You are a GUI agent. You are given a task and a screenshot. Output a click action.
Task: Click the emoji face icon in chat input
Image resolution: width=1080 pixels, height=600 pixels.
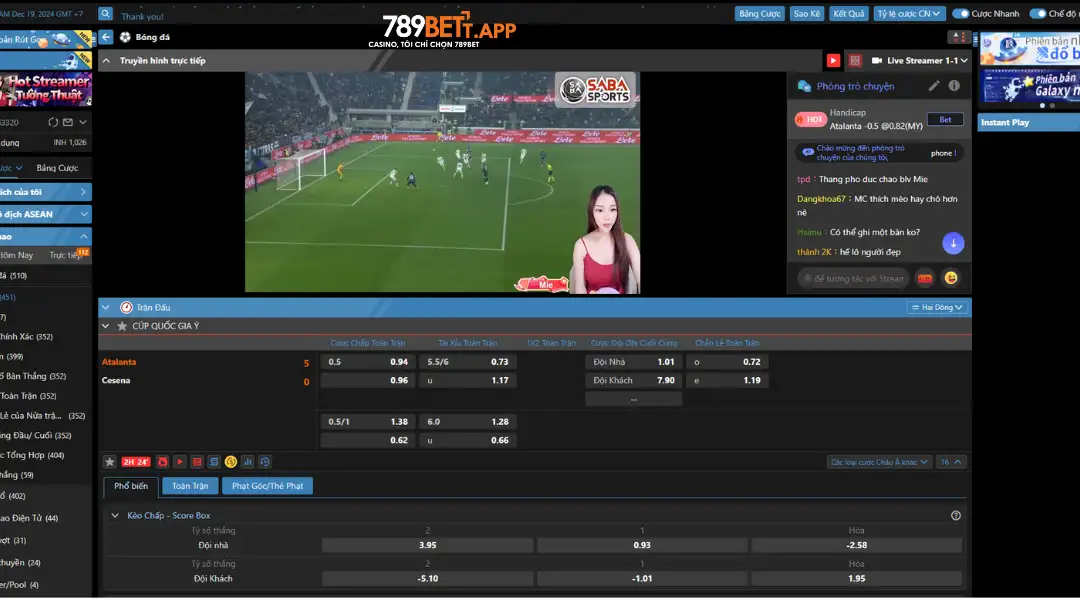(951, 278)
